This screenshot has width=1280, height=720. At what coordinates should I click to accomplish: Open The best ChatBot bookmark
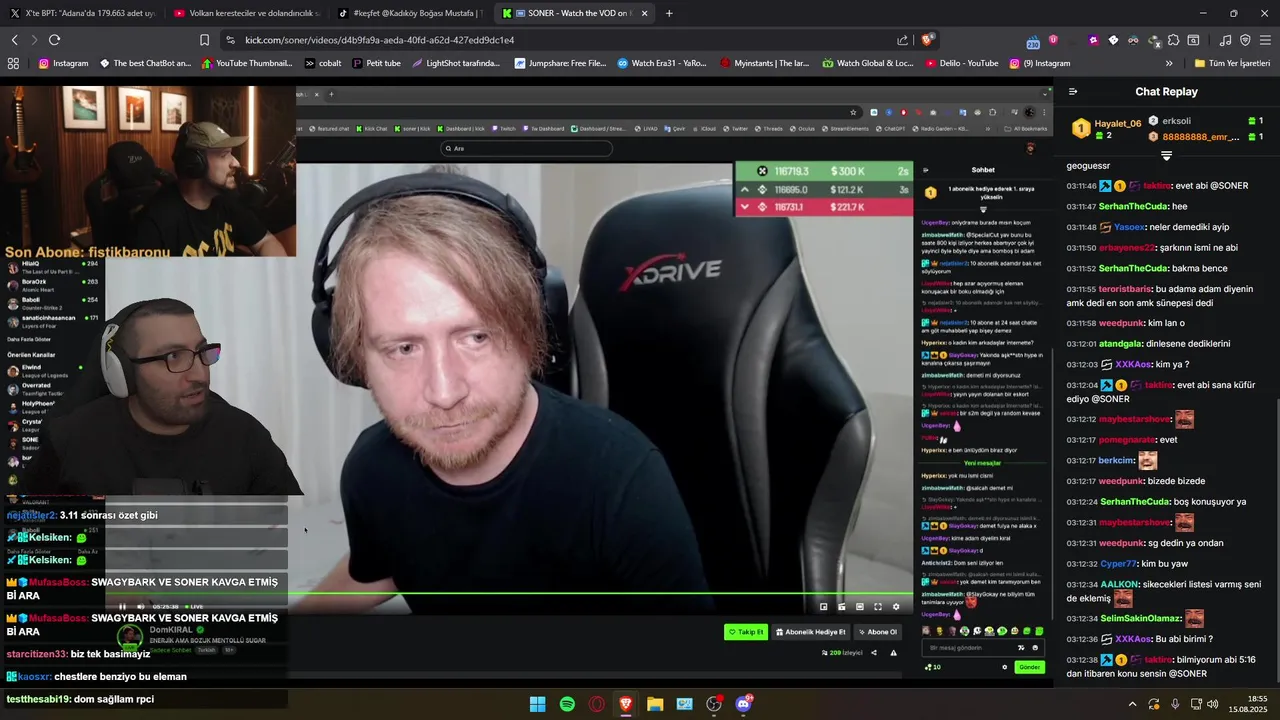[145, 63]
